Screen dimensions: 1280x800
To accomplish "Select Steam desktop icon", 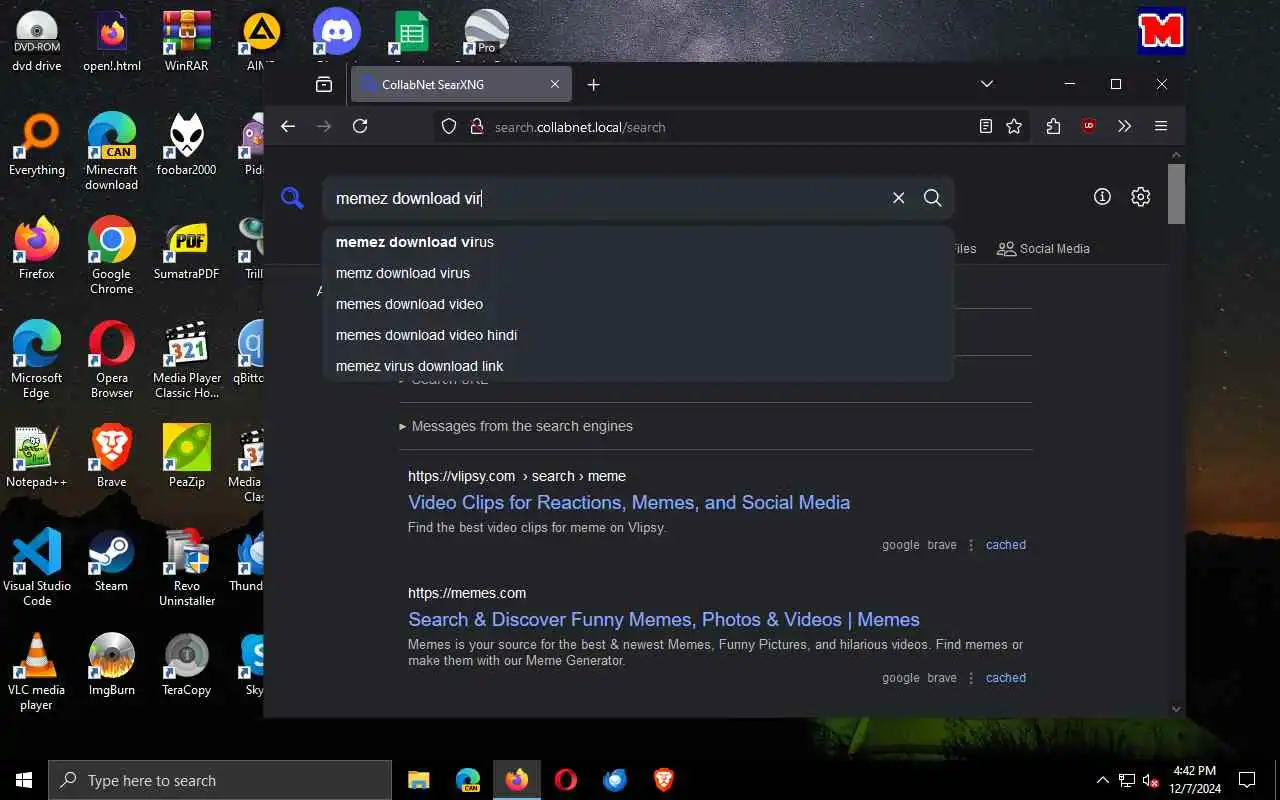I will click(111, 561).
